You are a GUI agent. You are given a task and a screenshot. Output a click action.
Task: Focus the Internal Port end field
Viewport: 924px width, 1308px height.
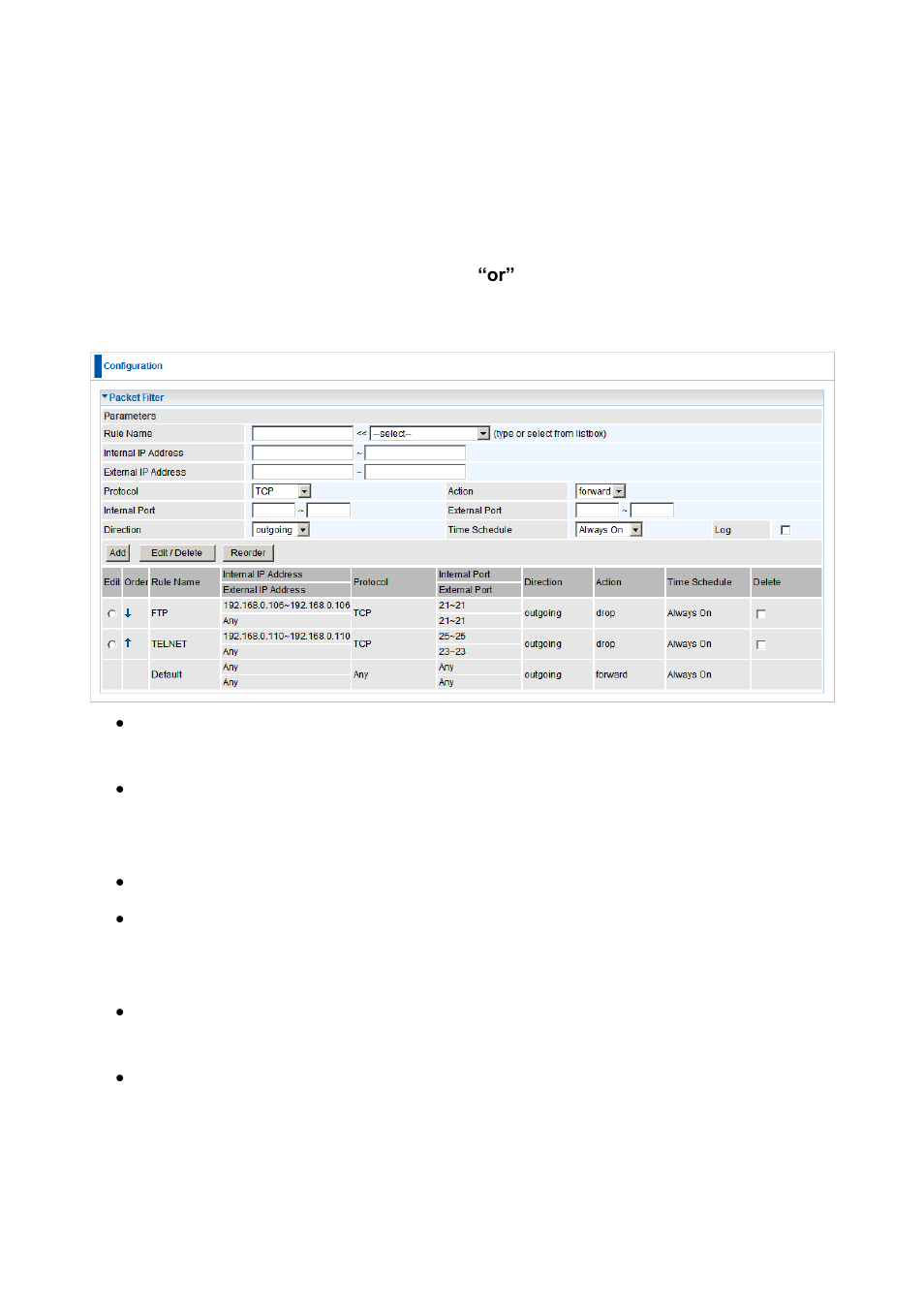tap(328, 511)
